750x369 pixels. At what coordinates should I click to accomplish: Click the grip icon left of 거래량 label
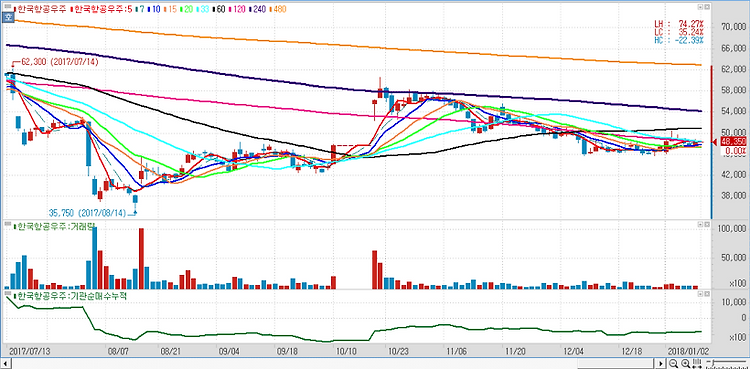pyautogui.click(x=8, y=224)
